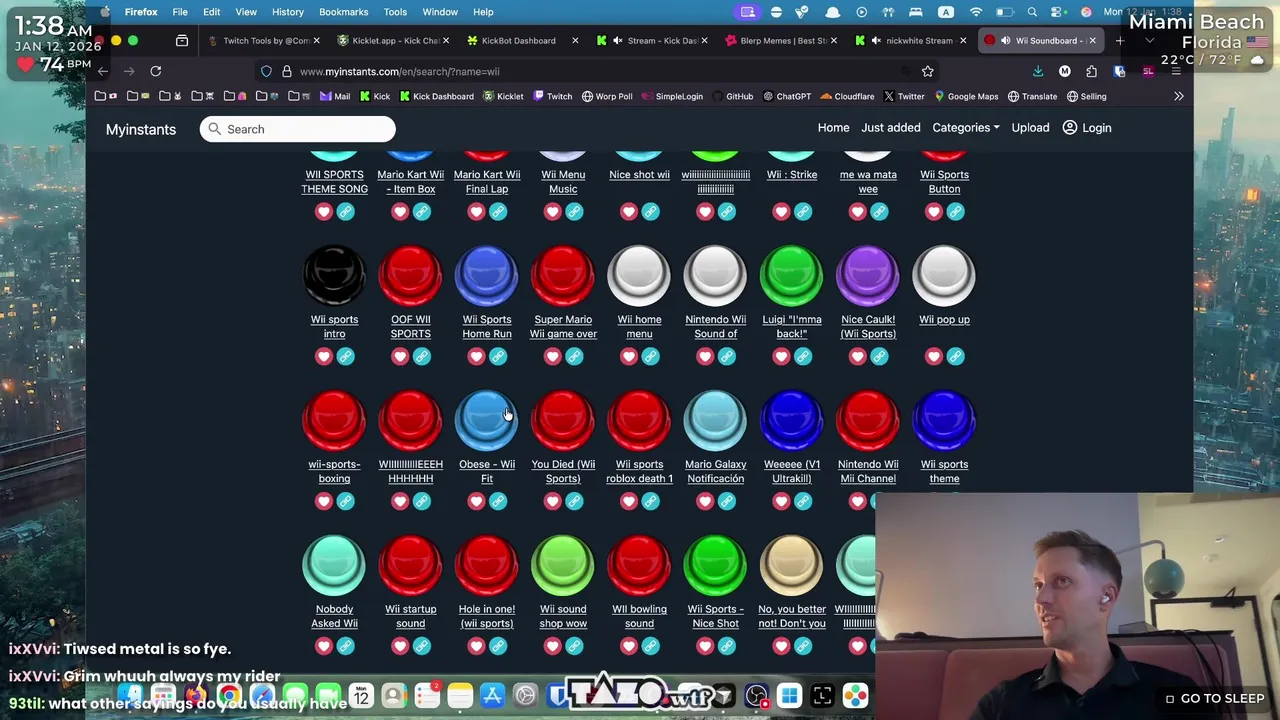Go back to previous page
This screenshot has height=720, width=1280.
[103, 71]
